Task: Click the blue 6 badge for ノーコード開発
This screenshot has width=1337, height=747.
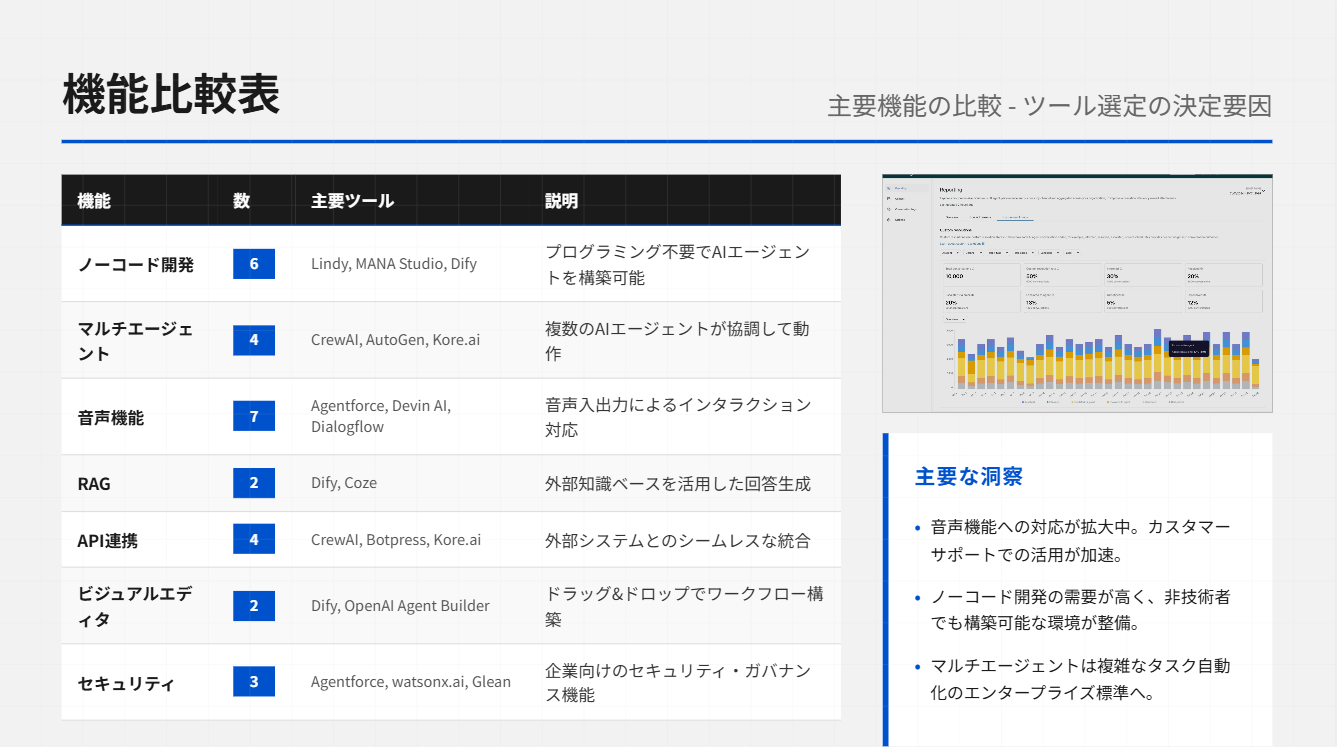Action: click(254, 264)
